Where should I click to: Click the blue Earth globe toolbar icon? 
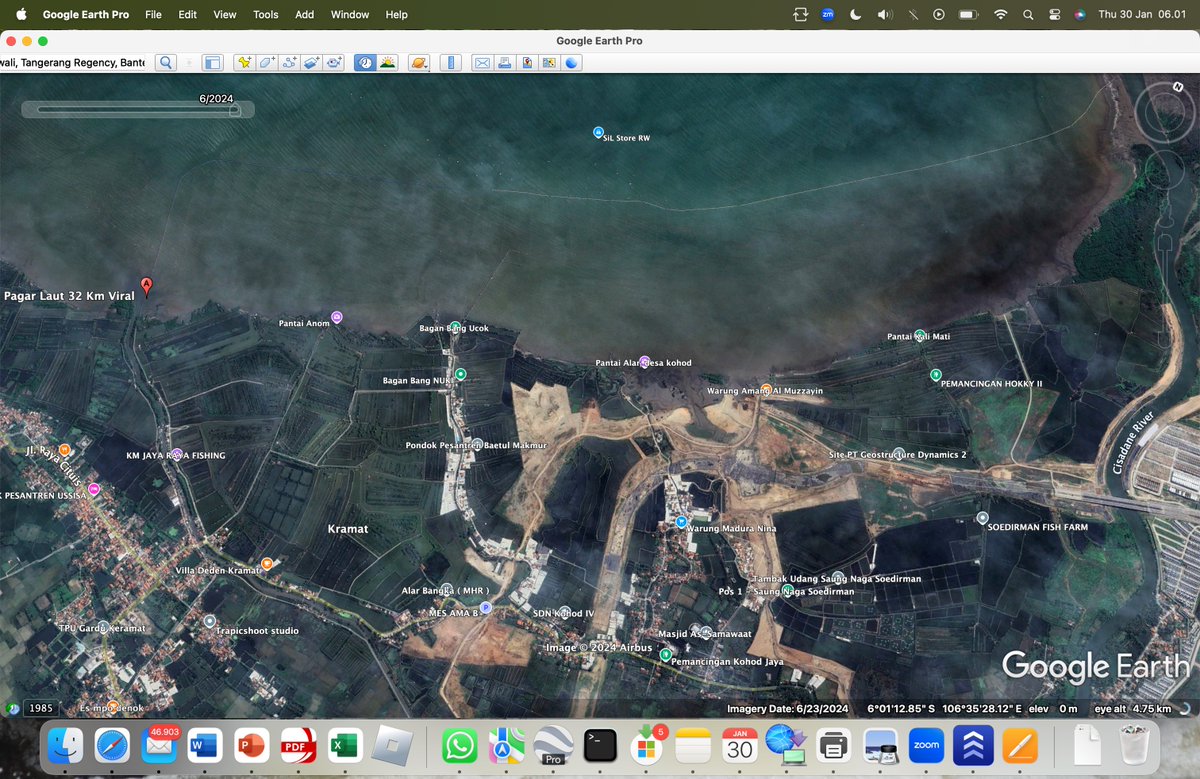coord(572,62)
